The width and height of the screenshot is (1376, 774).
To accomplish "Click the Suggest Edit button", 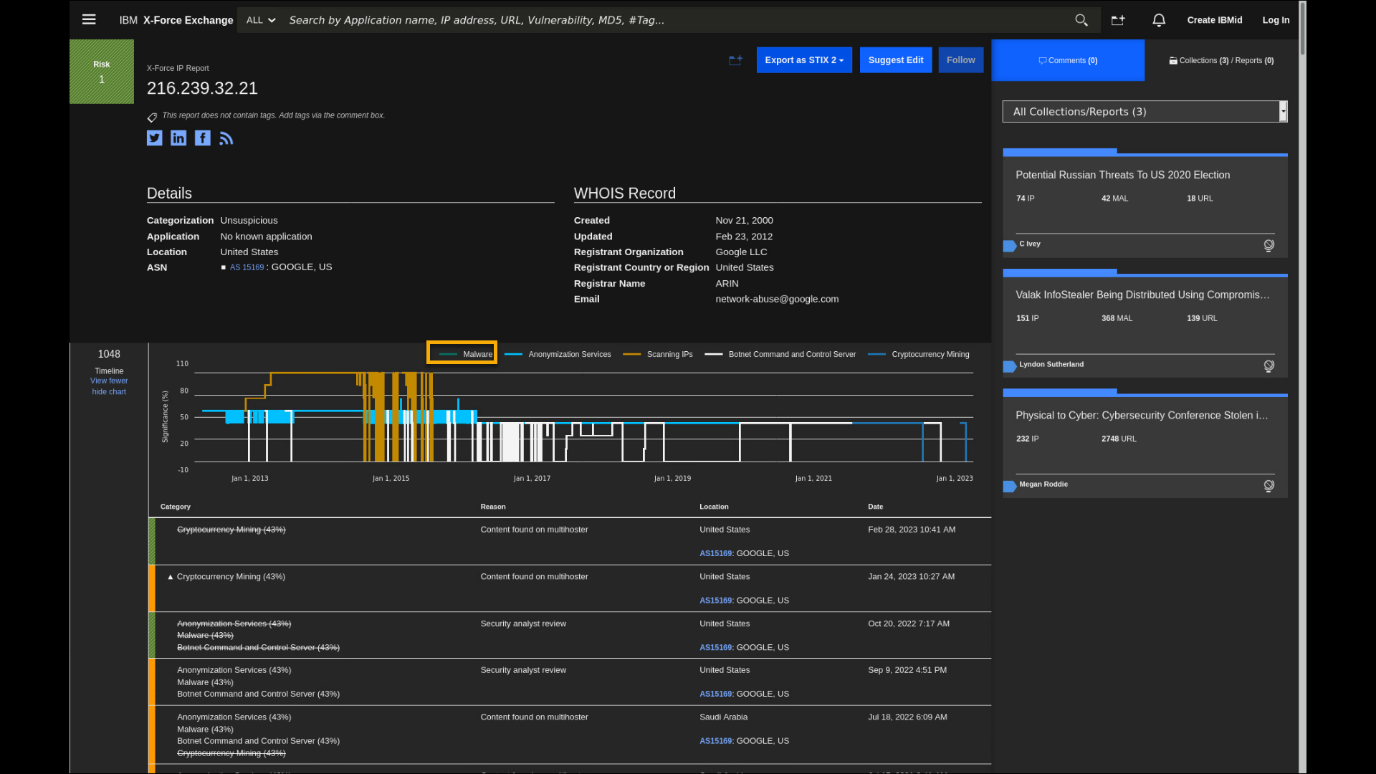I will 895,60.
